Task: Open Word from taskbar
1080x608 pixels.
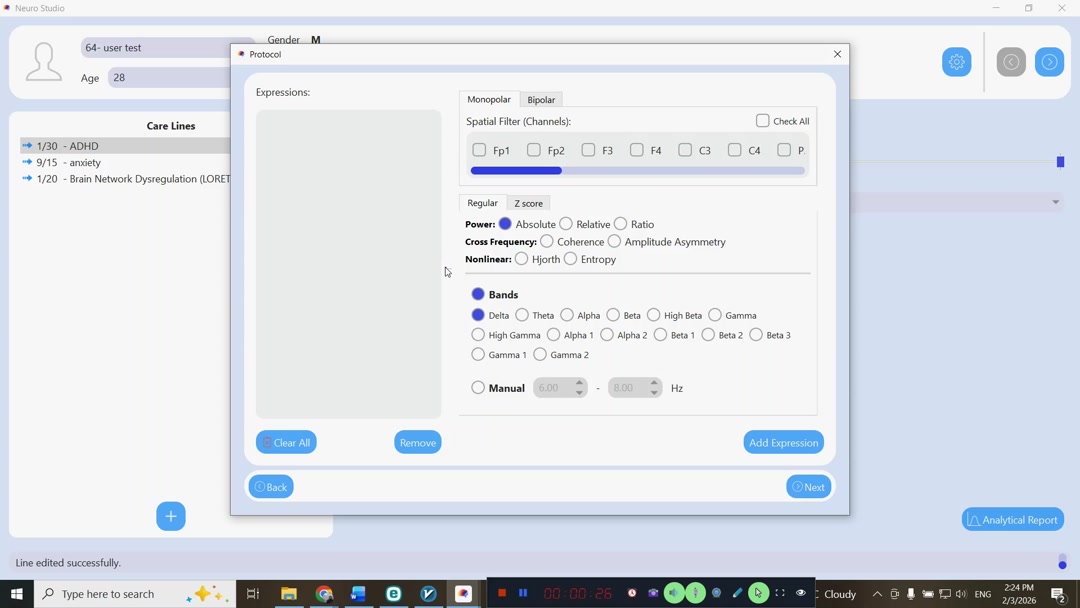Action: (x=358, y=593)
